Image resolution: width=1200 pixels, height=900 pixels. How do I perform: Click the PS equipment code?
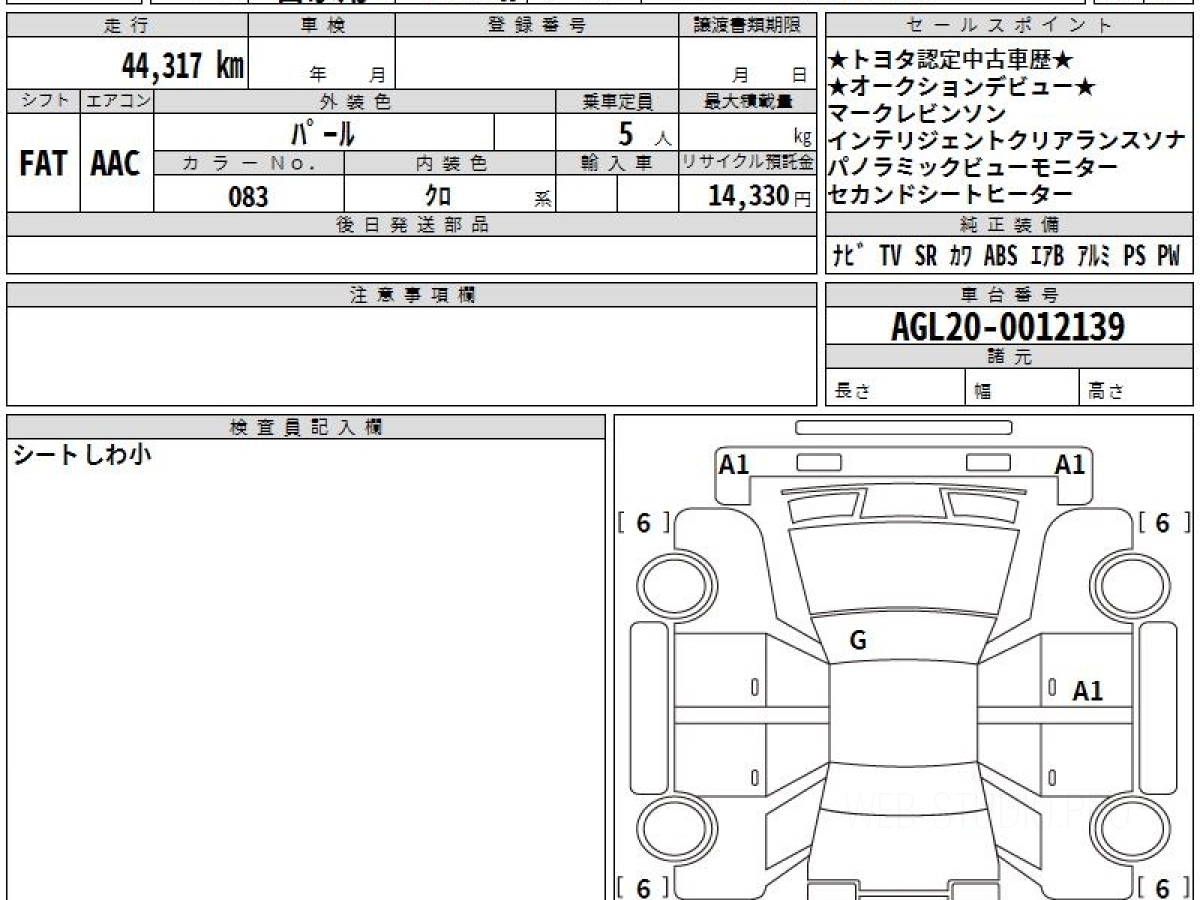click(1134, 256)
